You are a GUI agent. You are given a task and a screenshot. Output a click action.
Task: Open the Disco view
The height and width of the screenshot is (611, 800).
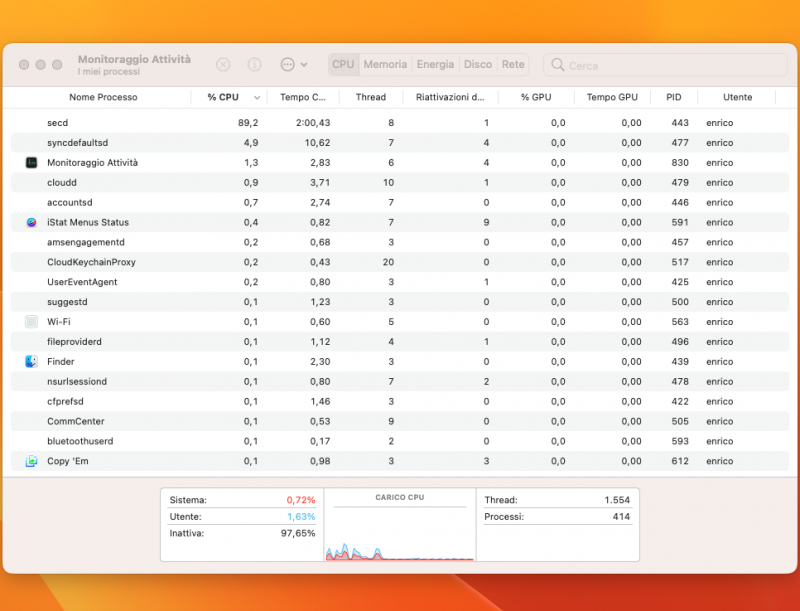[478, 64]
